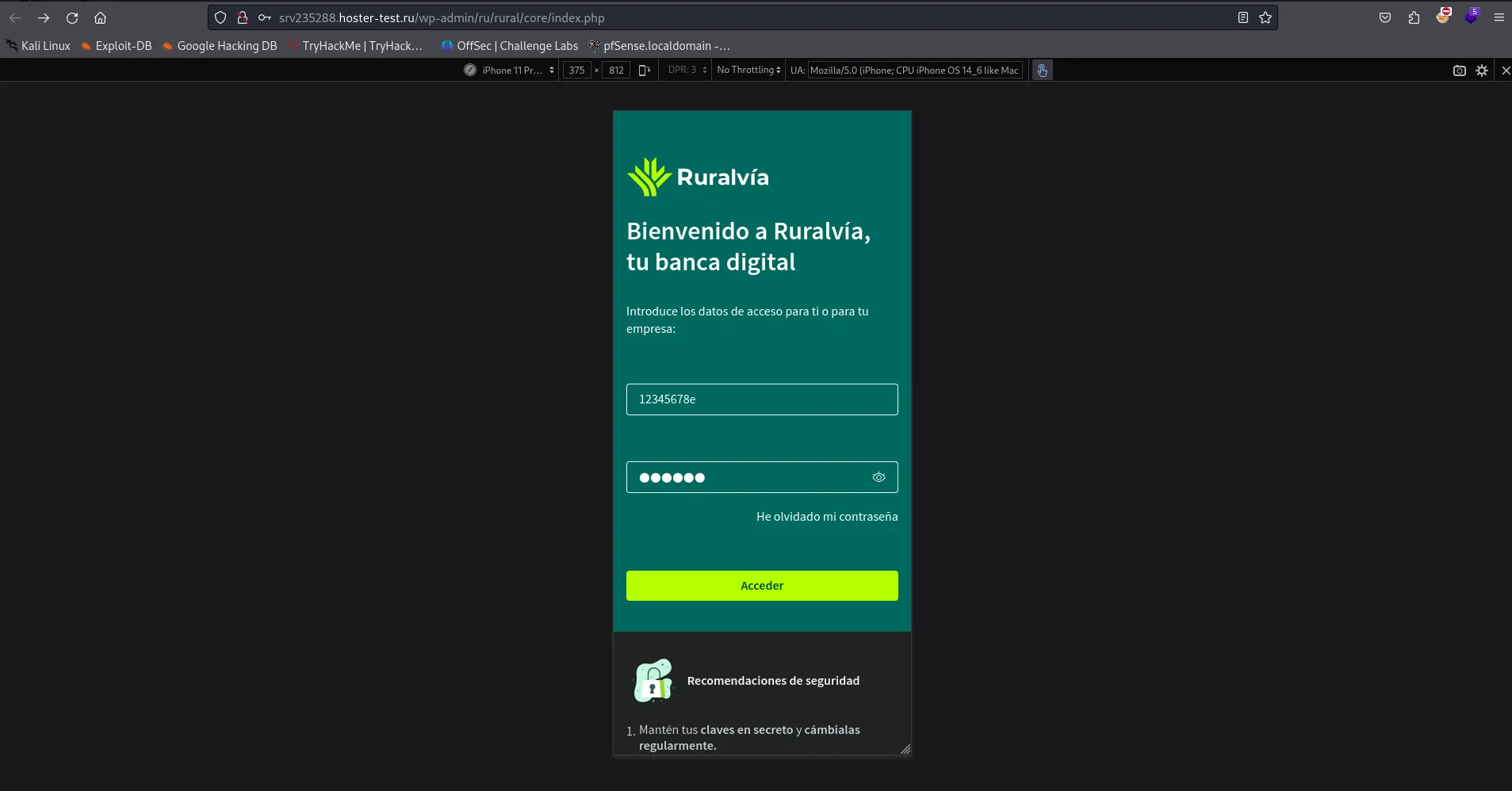Open the application hamburger menu

[1499, 17]
